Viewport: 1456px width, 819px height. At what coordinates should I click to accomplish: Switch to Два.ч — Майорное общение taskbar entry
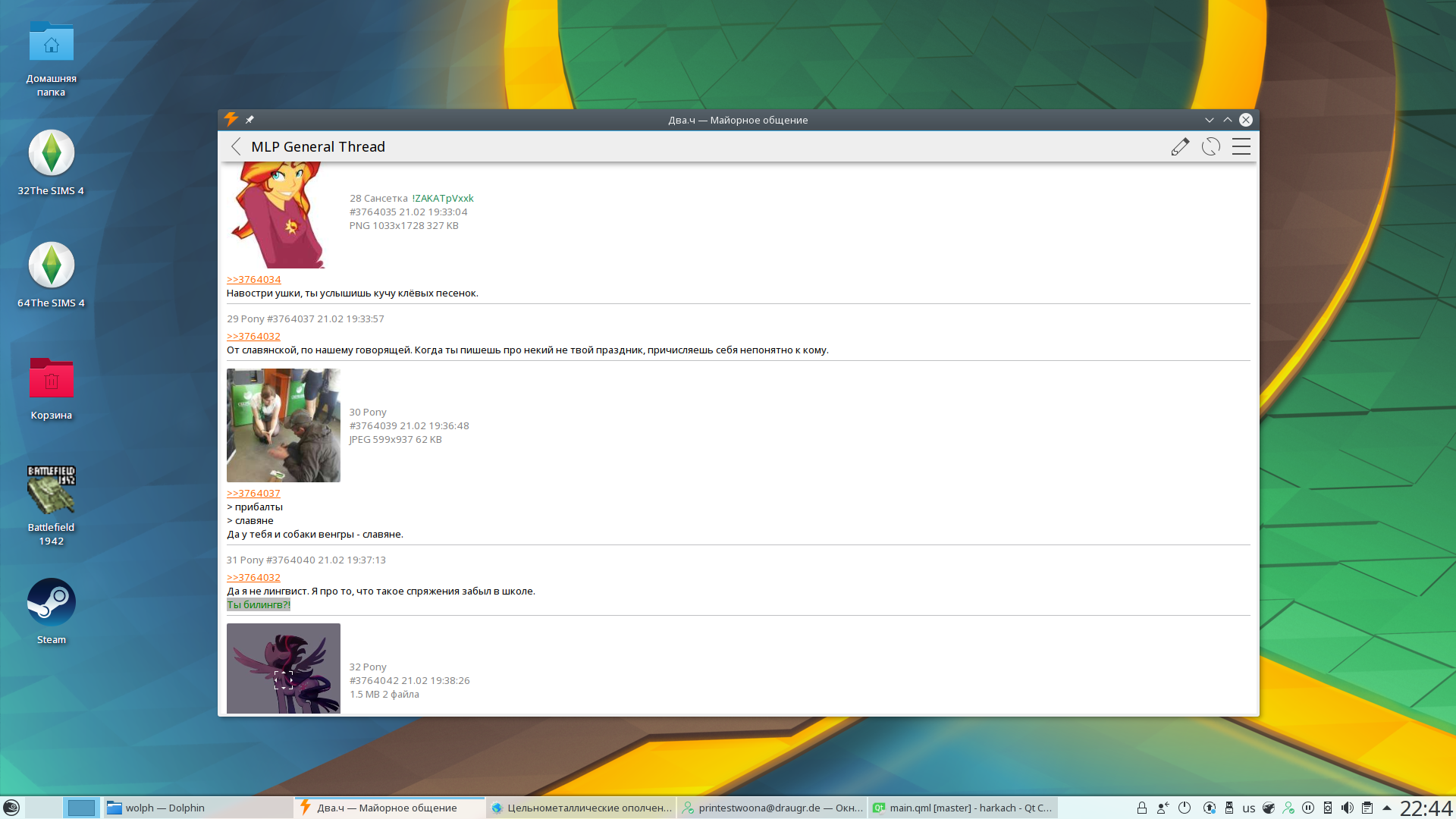point(389,808)
